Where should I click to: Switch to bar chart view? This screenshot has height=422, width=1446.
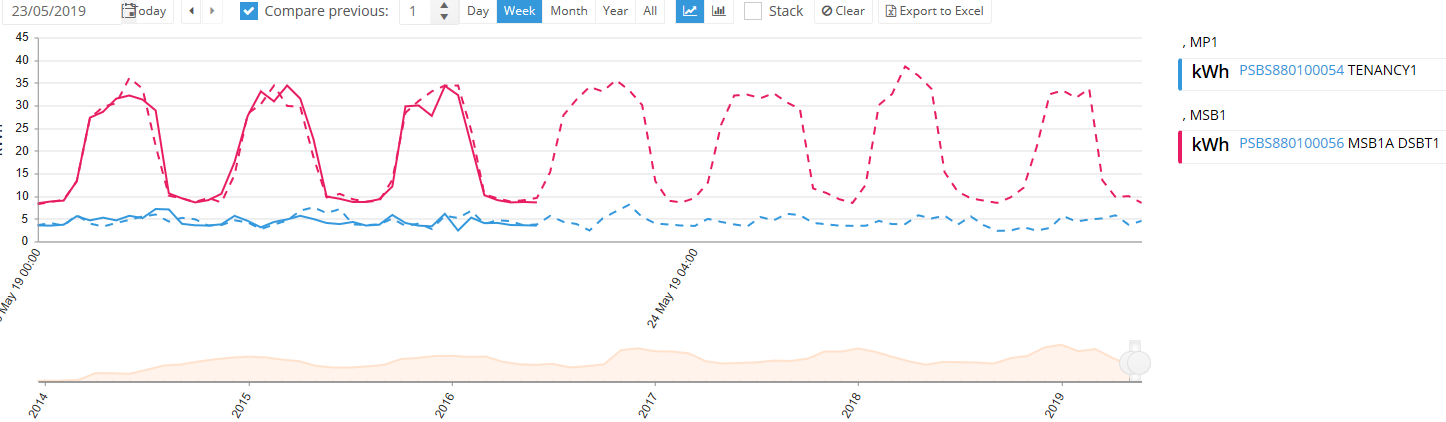[718, 11]
